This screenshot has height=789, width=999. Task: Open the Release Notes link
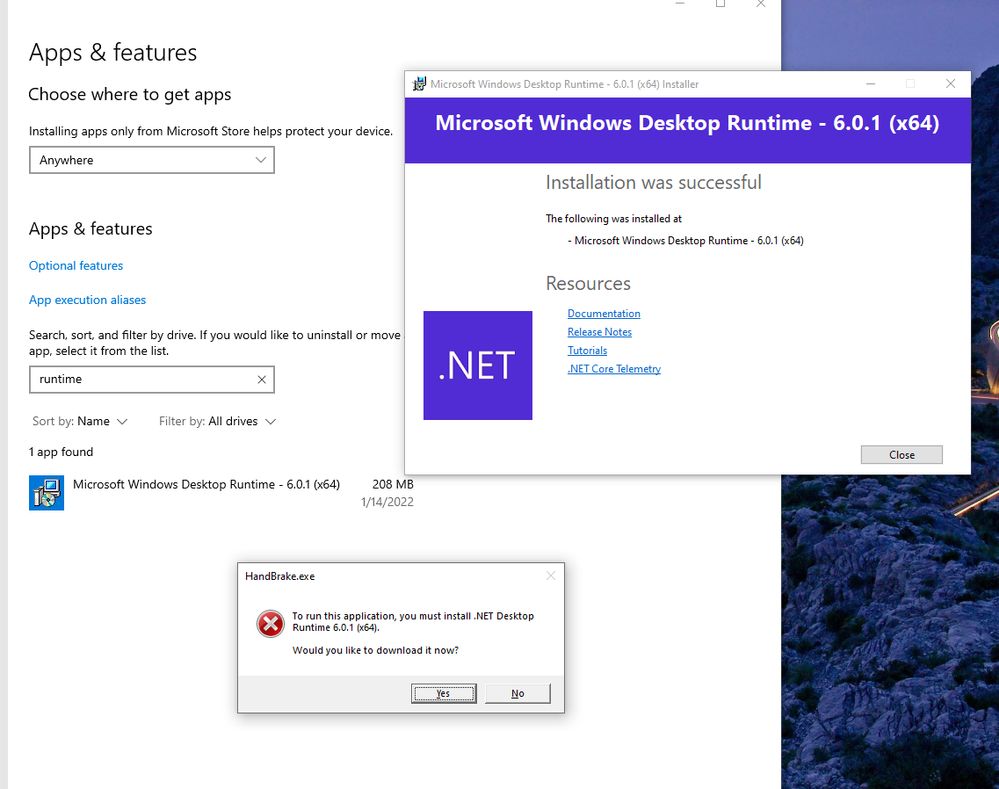[600, 332]
